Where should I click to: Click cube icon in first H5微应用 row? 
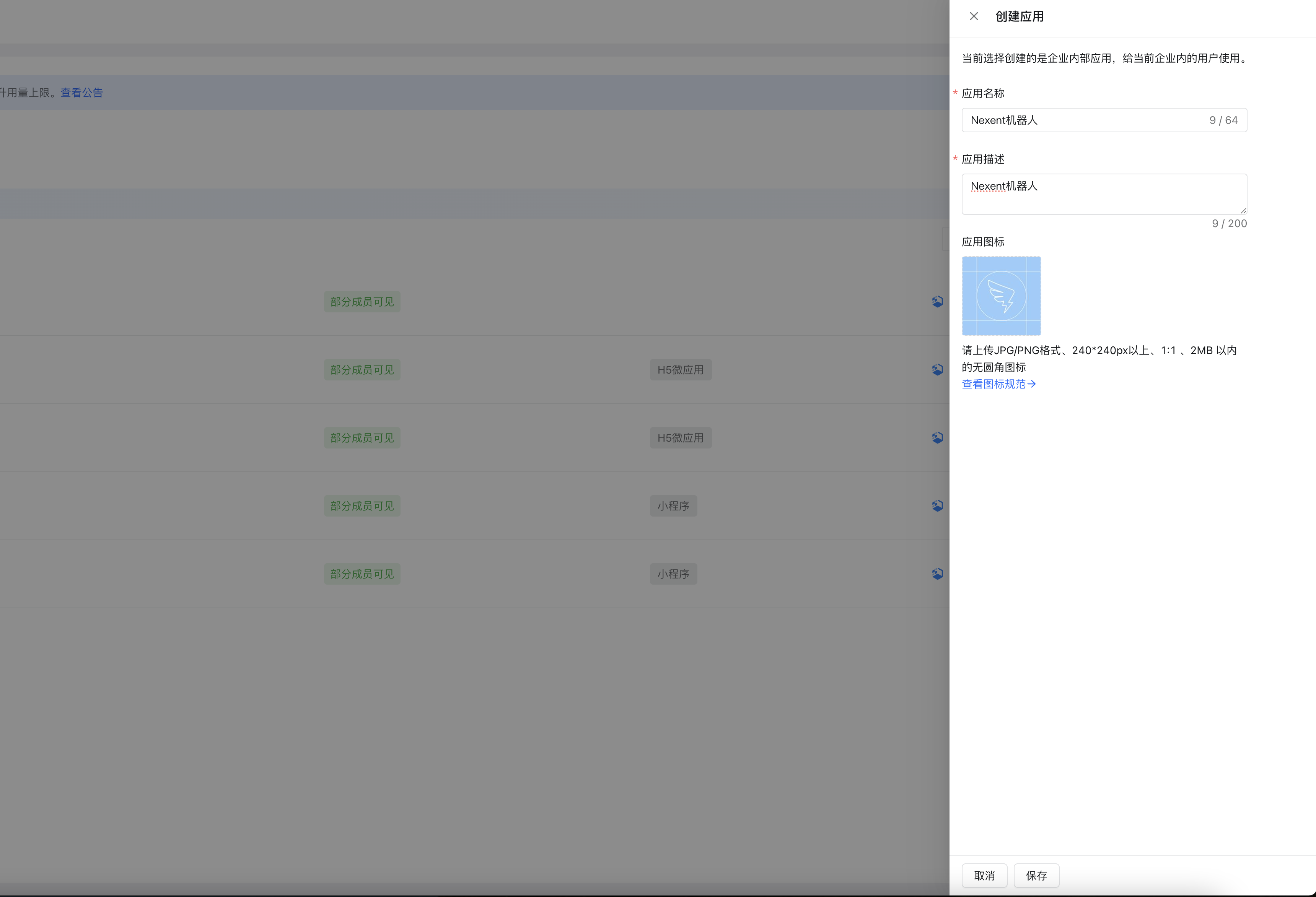[x=937, y=370]
